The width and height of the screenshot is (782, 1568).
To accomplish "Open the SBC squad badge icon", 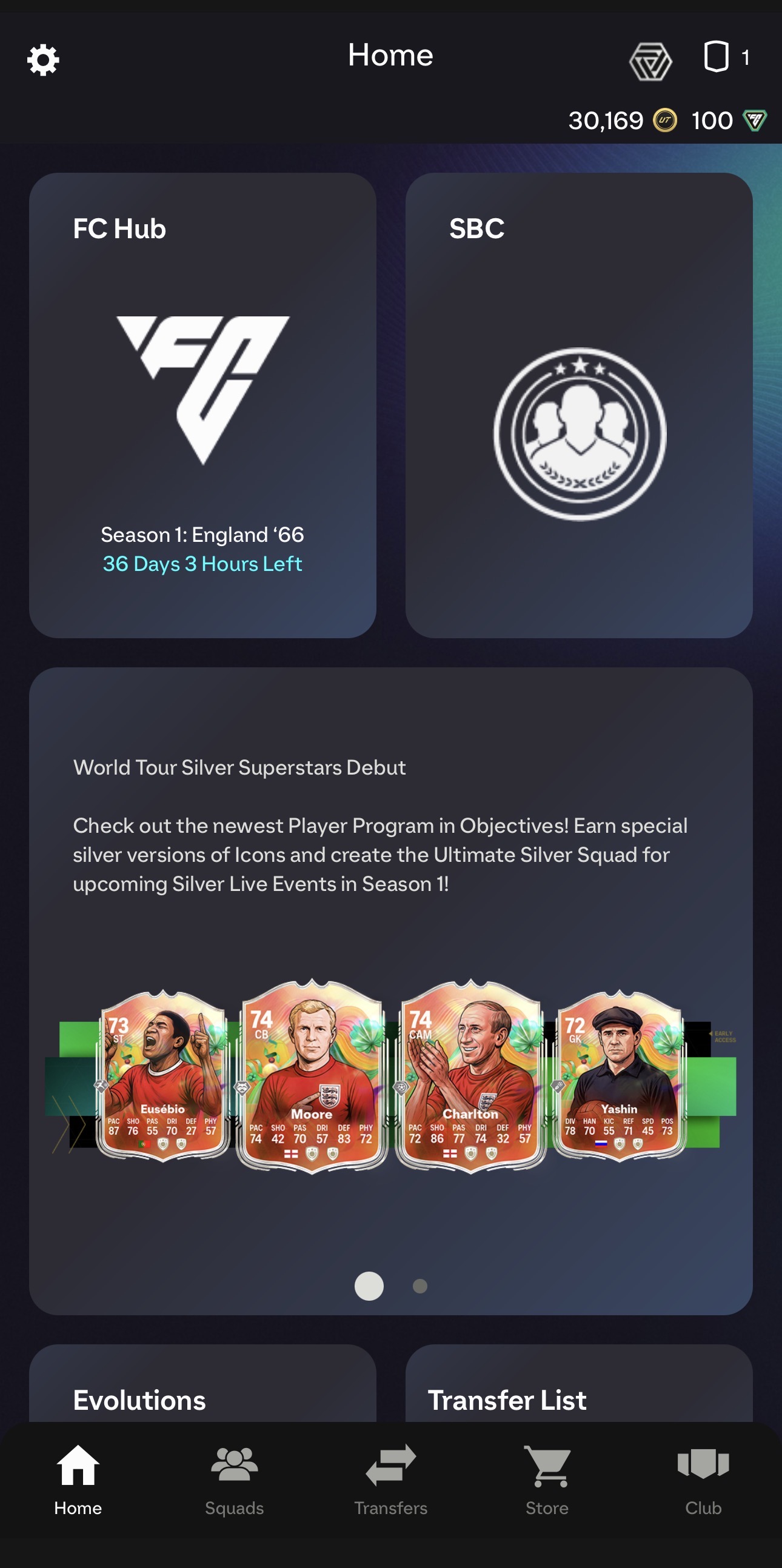I will [580, 434].
